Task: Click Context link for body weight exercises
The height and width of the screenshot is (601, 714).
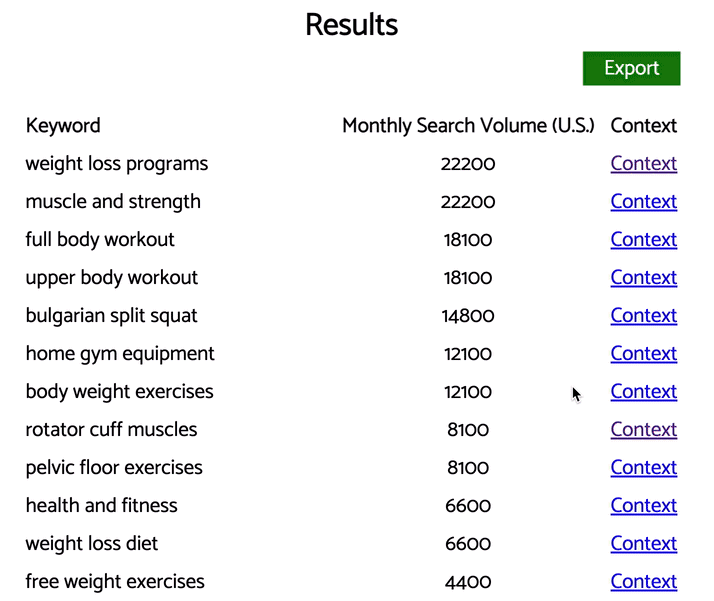Action: [x=643, y=392]
